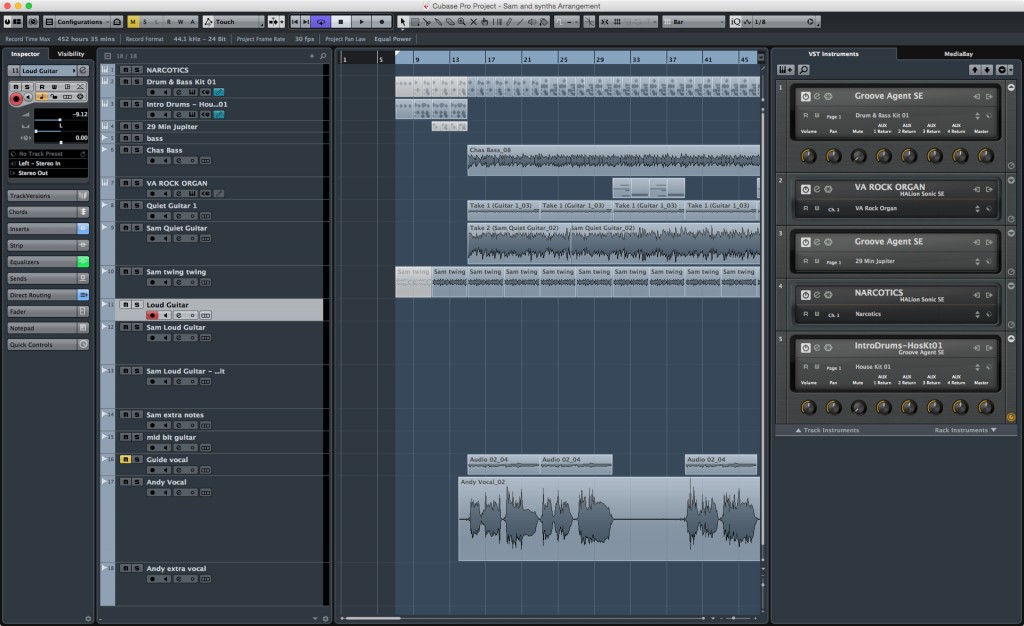
Task: Go to previous marker transport button
Action: tap(295, 22)
